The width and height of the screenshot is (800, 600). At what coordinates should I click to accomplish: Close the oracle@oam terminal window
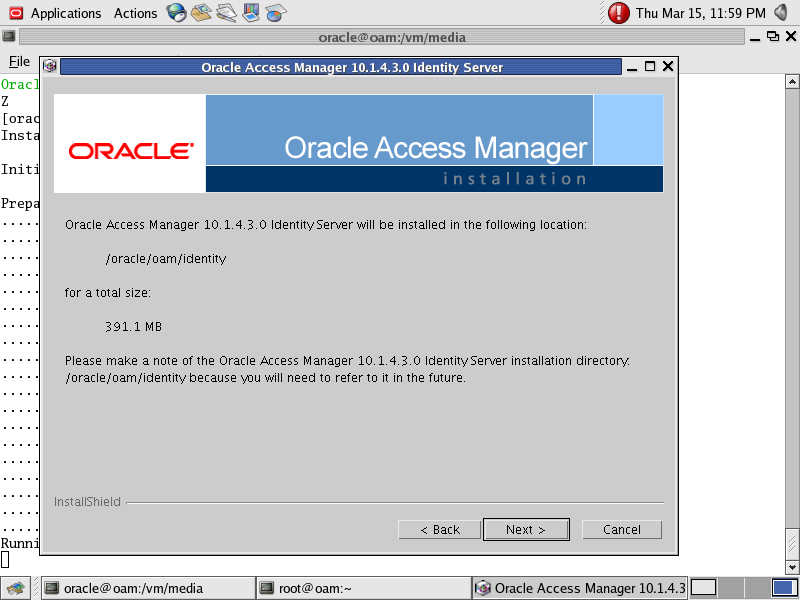tap(791, 36)
